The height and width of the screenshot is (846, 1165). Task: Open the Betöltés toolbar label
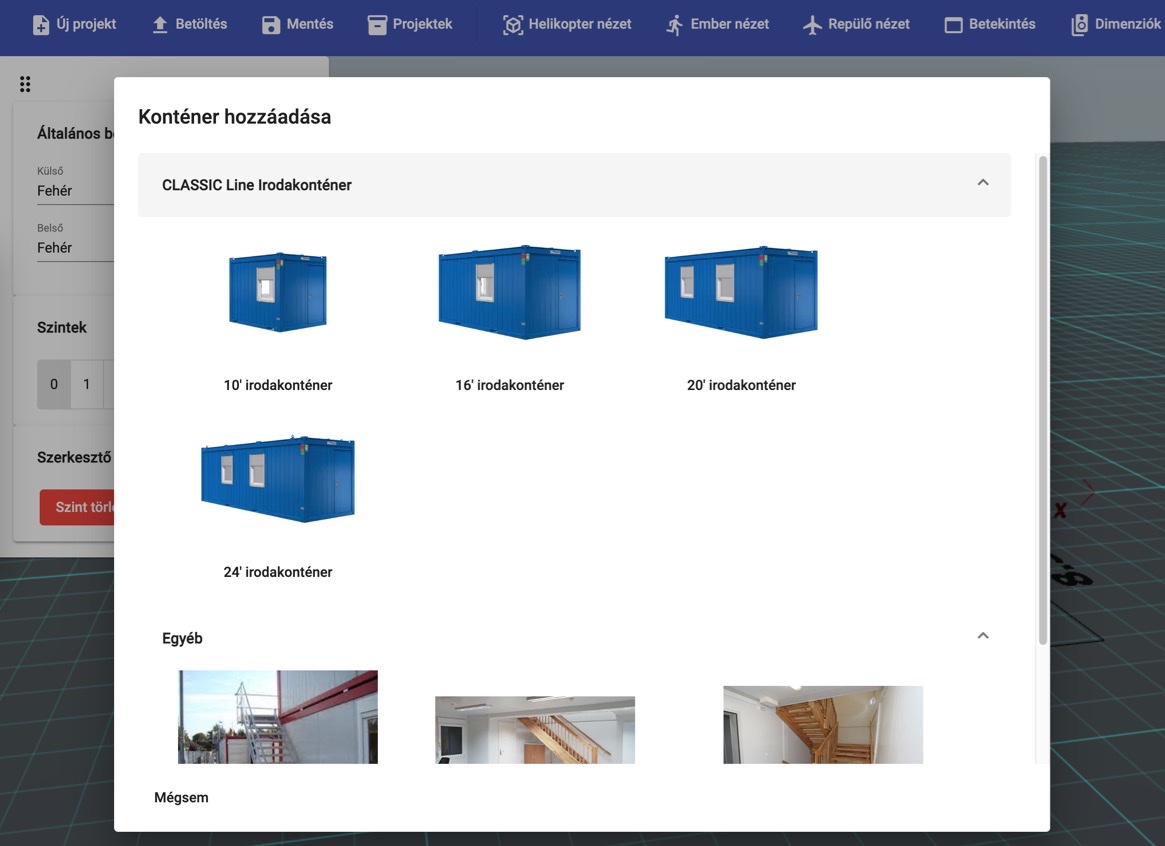pyautogui.click(x=201, y=24)
